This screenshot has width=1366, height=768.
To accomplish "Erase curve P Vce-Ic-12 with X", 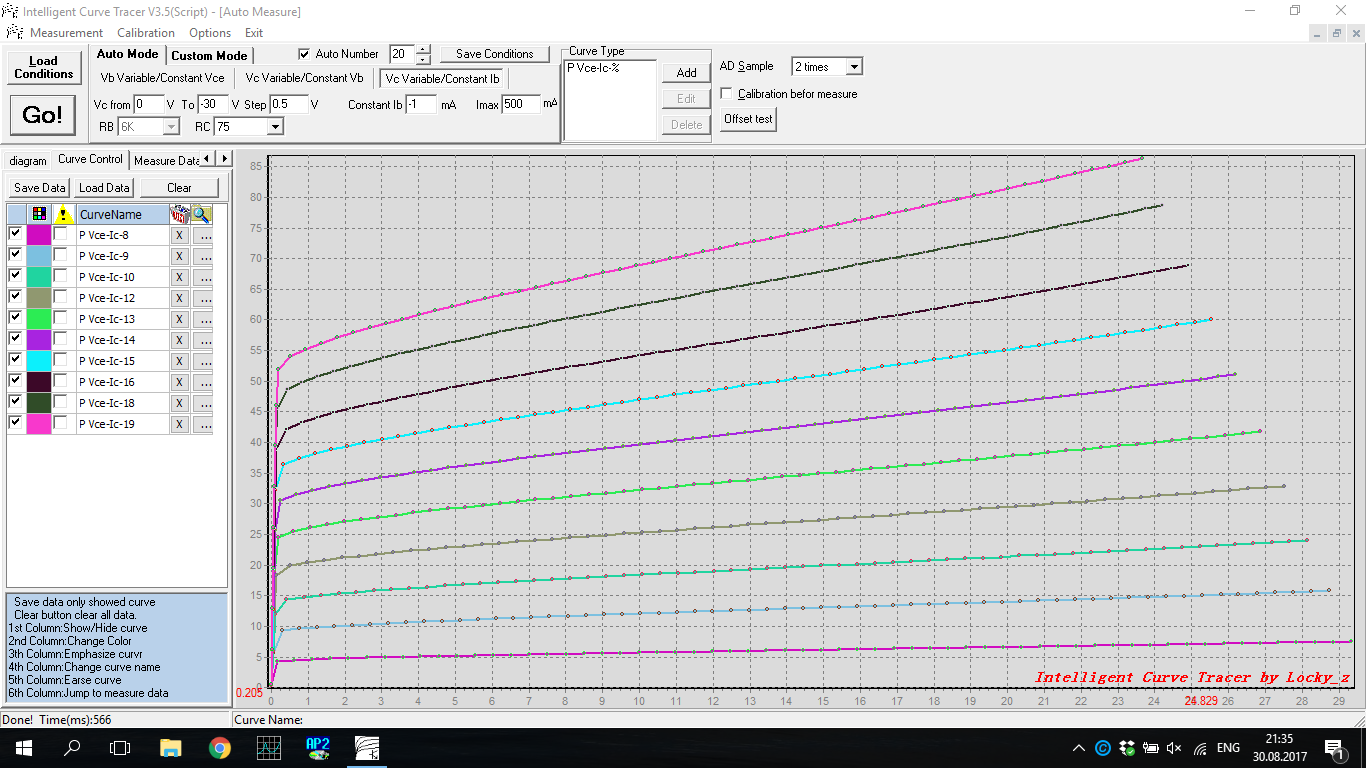I will (179, 298).
